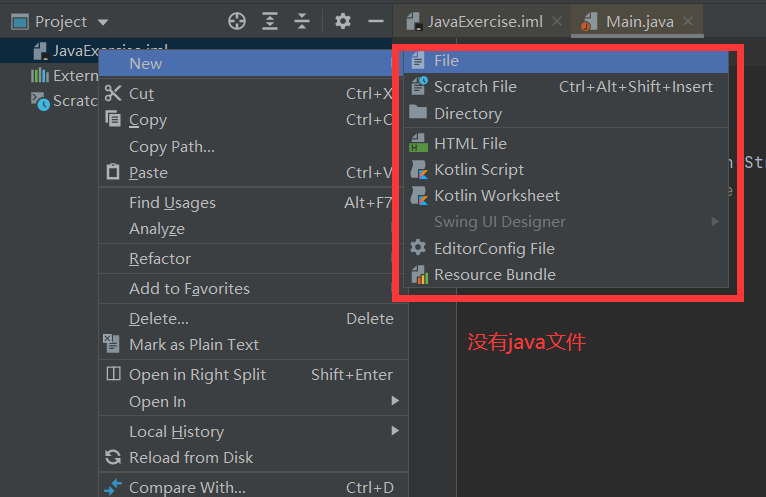Click the Expand All toolbar icon
The width and height of the screenshot is (766, 497).
click(x=270, y=21)
